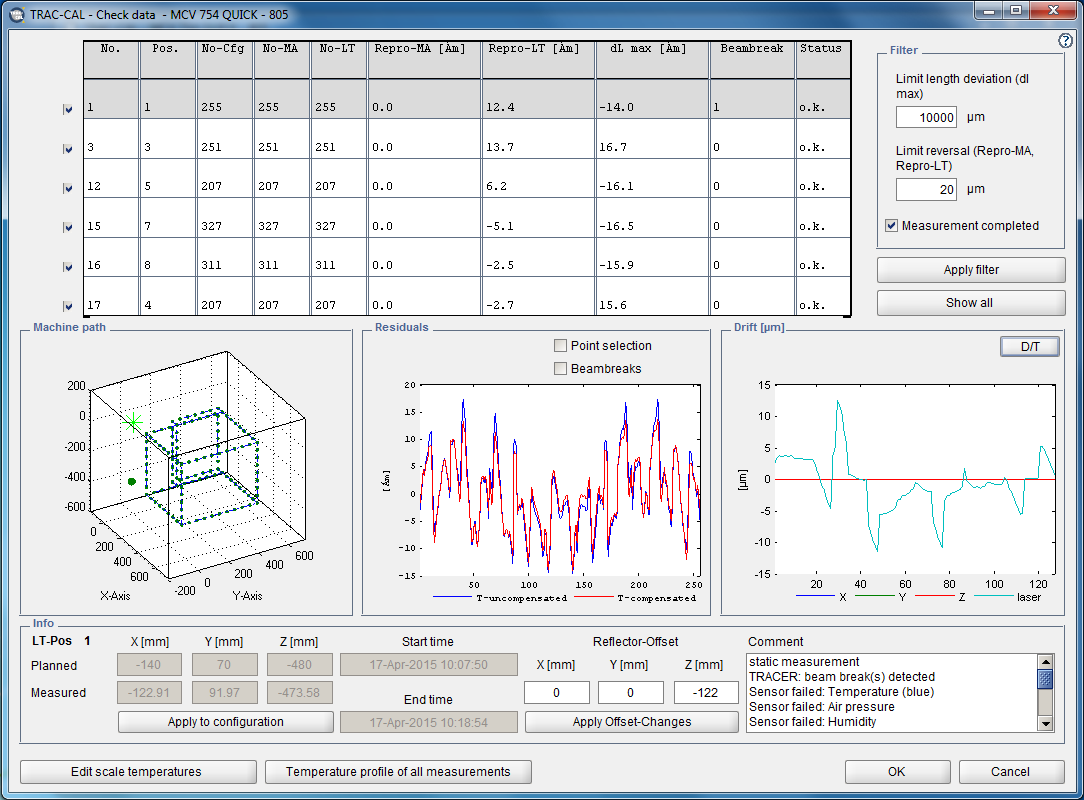Uncheck Measurement completed filter option
The height and width of the screenshot is (800, 1084).
[892, 225]
